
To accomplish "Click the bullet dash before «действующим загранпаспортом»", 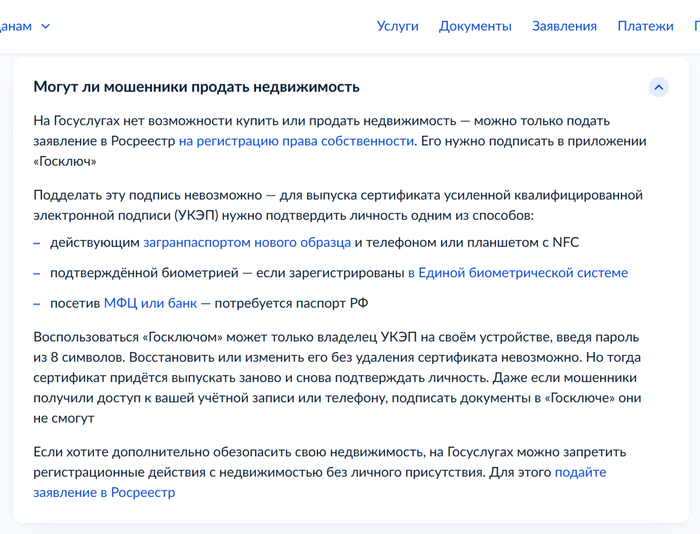I will 37,242.
